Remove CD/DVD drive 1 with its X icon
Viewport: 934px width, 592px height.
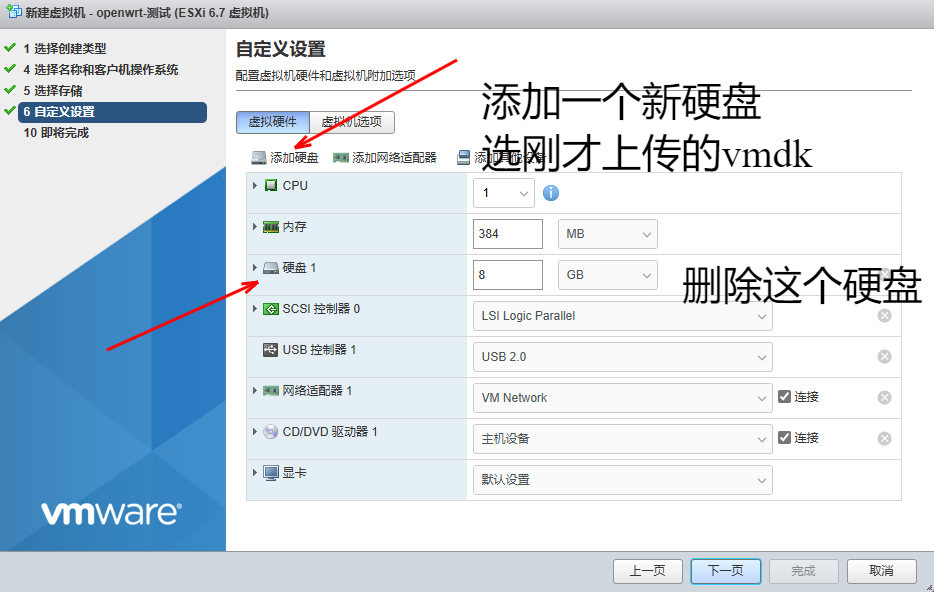tap(885, 438)
